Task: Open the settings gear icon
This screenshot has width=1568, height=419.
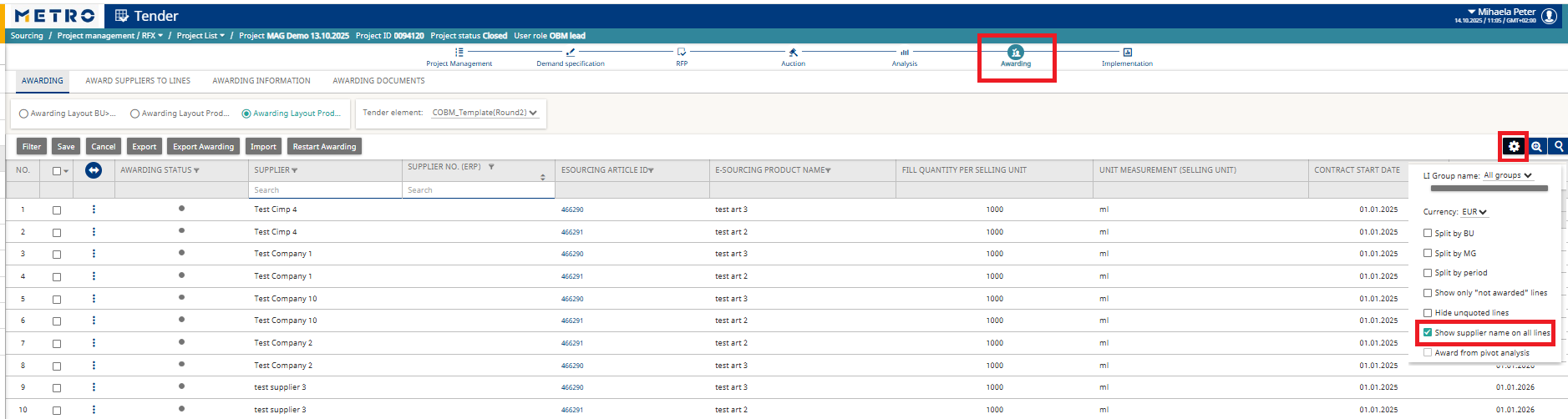Action: tap(1514, 146)
